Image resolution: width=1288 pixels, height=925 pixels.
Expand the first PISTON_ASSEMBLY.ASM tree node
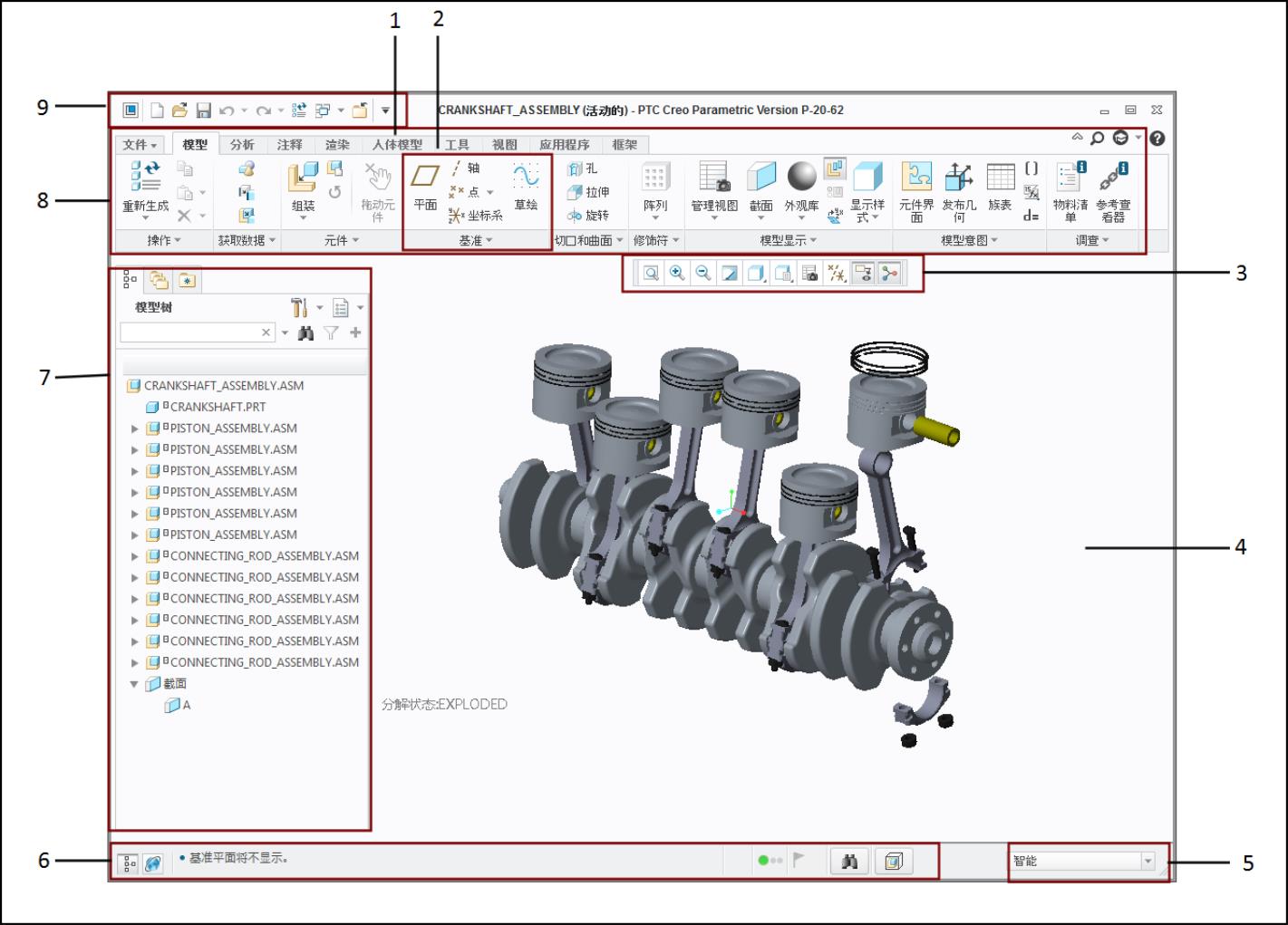pos(135,429)
